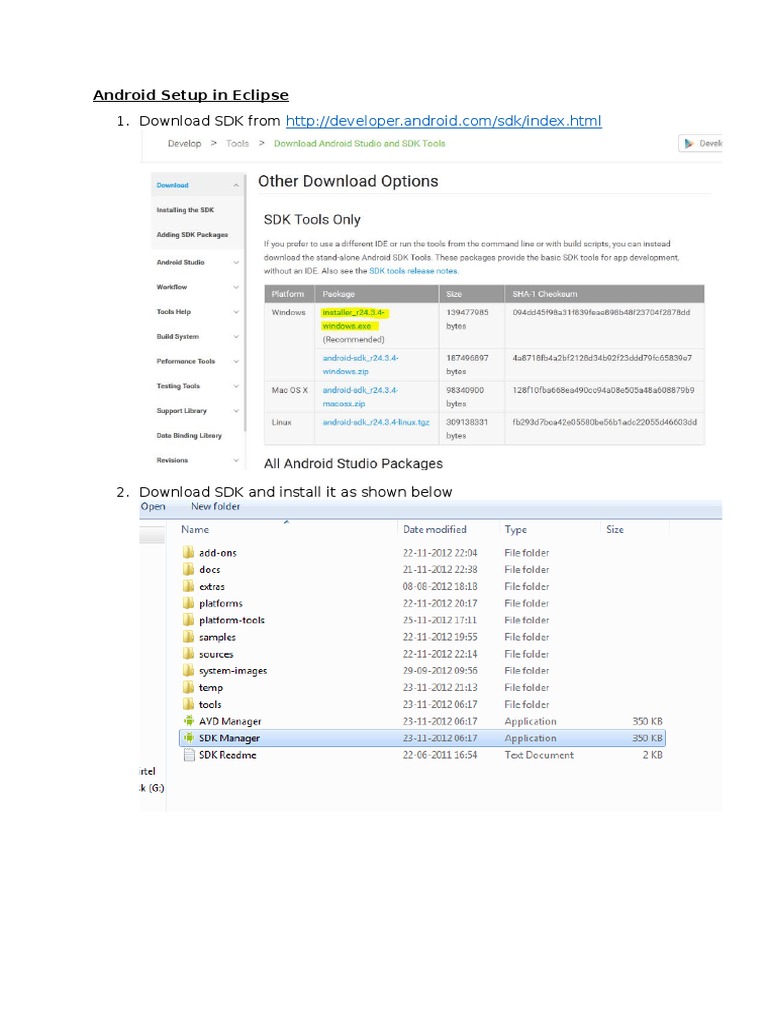Click the Tools breadcrumb
Image resolution: width=768 pixels, height=1024 pixels.
click(x=237, y=144)
